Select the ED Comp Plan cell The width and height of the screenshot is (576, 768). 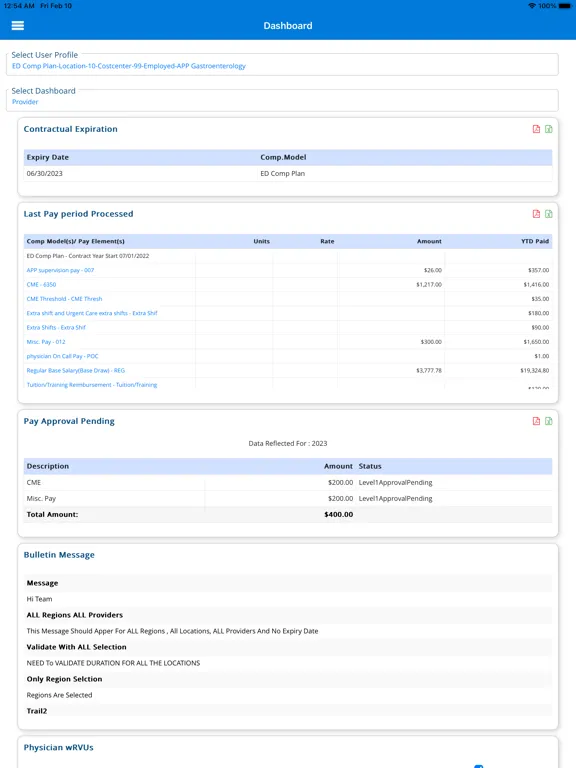(x=282, y=173)
